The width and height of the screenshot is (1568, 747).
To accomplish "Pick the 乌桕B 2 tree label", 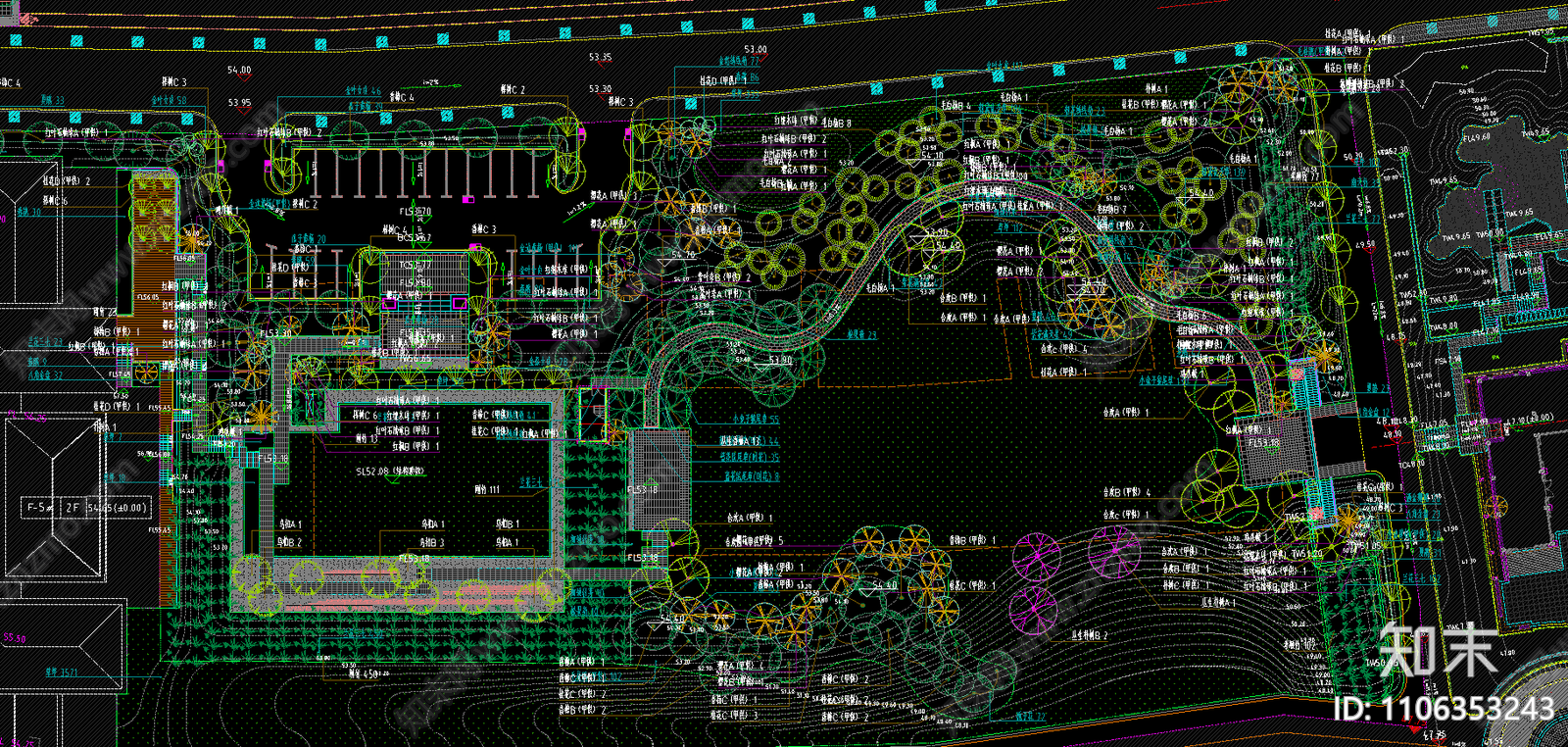I will pyautogui.click(x=289, y=542).
